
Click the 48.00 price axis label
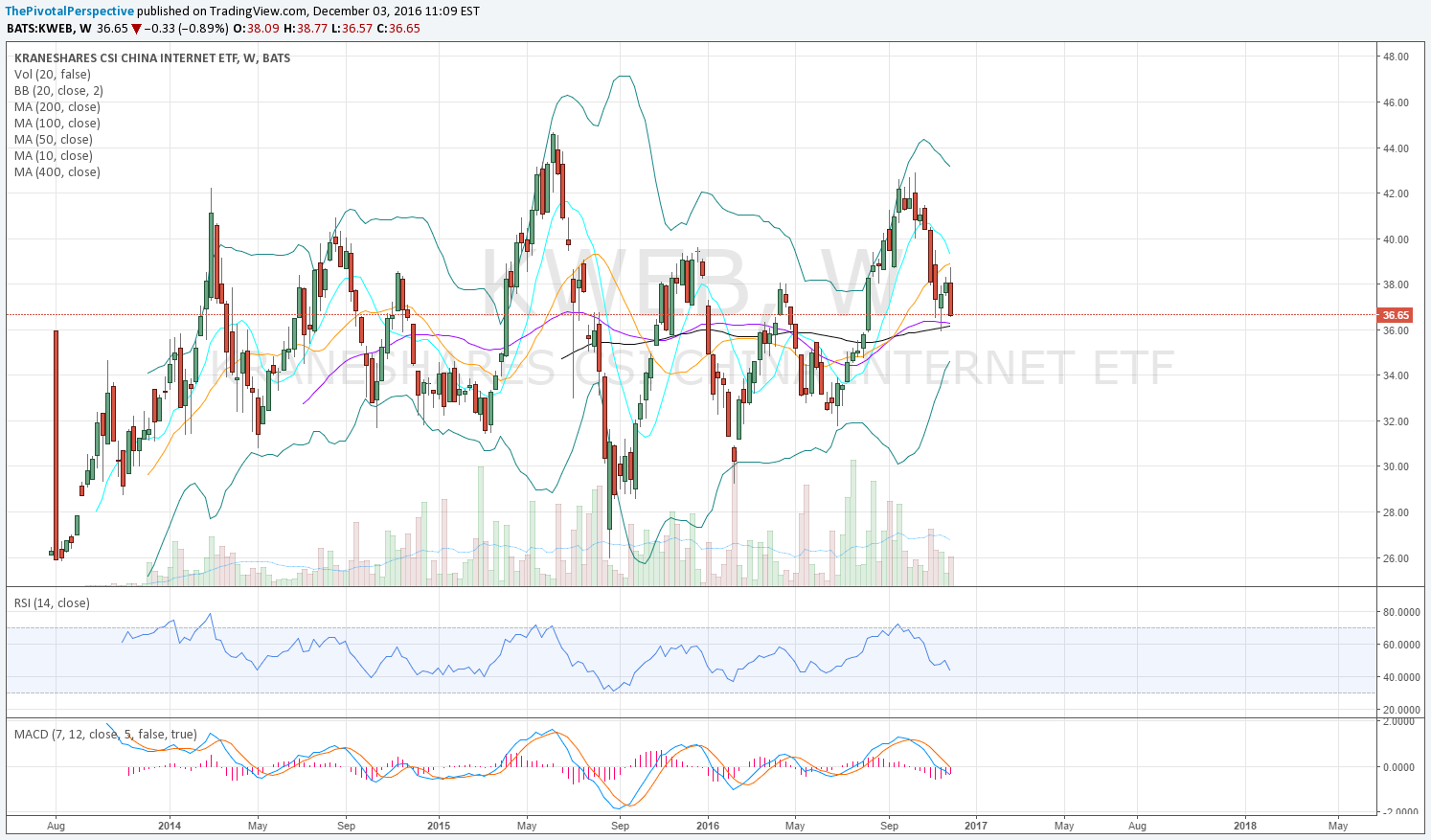click(1396, 57)
